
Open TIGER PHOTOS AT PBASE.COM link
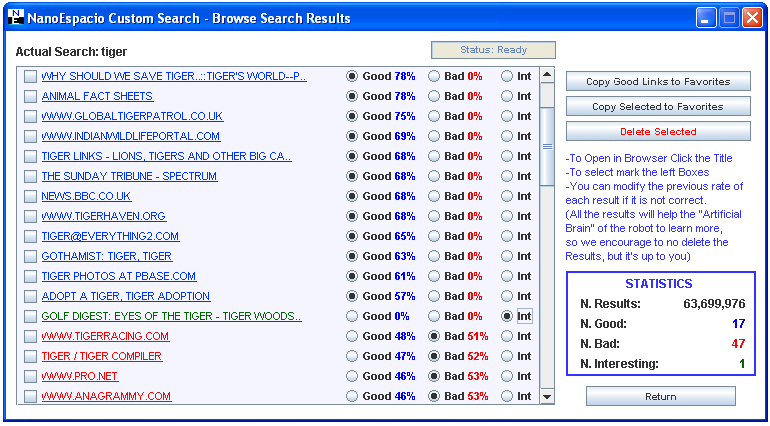click(119, 277)
